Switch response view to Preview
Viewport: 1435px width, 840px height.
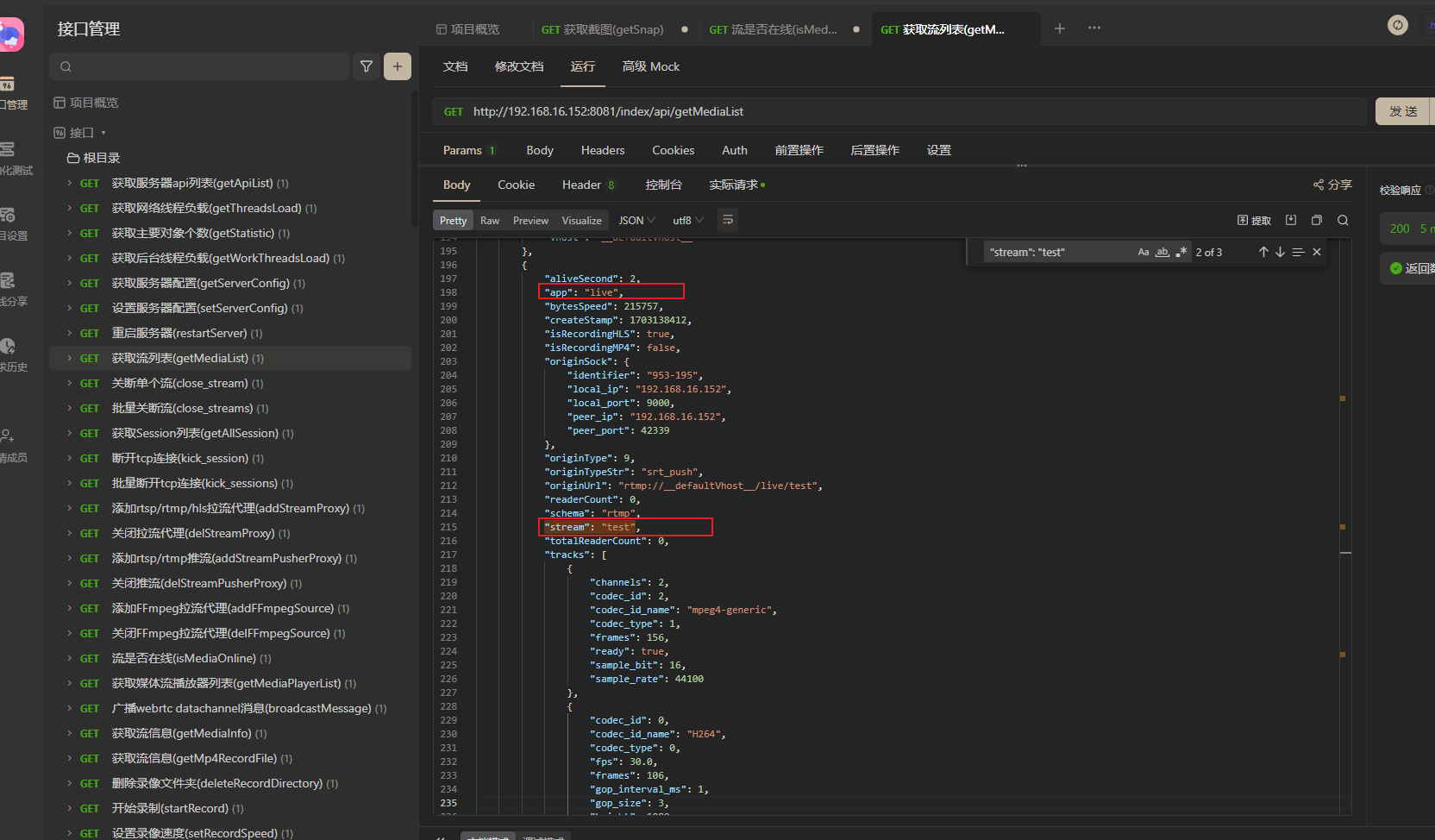pos(530,220)
